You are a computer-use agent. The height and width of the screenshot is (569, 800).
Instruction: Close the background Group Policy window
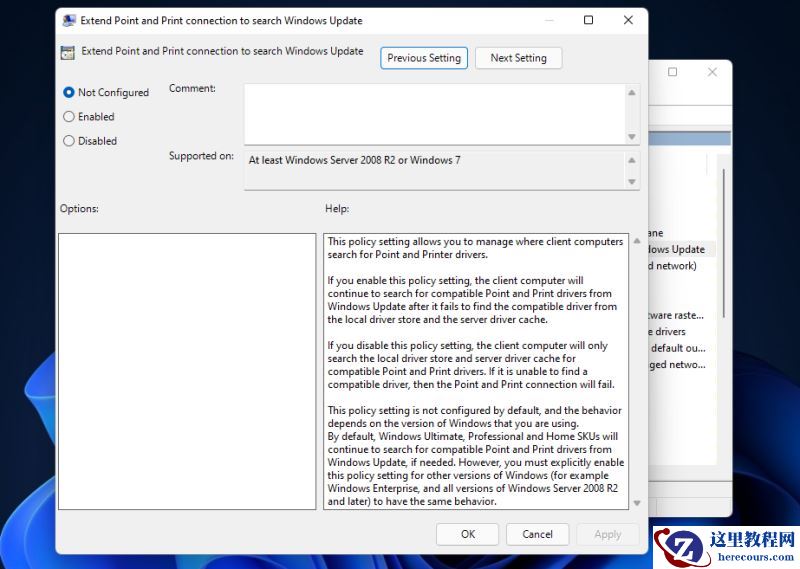(x=712, y=72)
